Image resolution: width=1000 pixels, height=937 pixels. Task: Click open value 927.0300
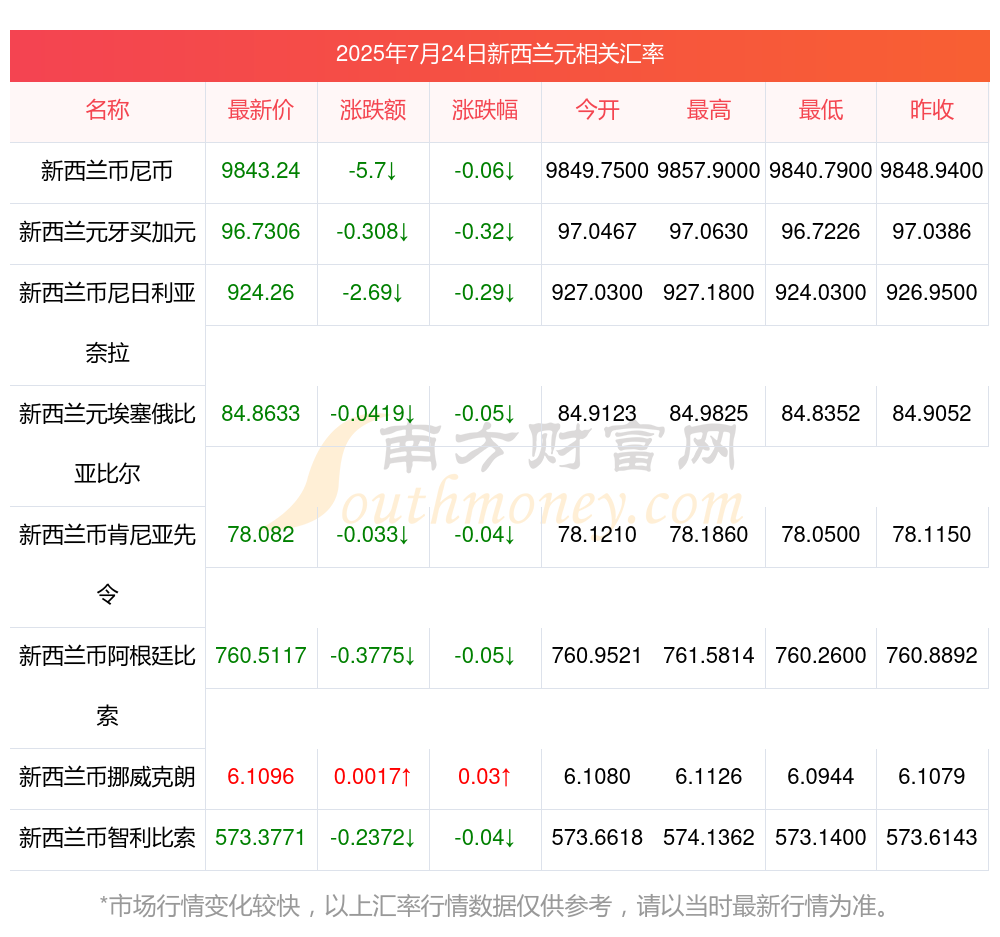click(597, 293)
